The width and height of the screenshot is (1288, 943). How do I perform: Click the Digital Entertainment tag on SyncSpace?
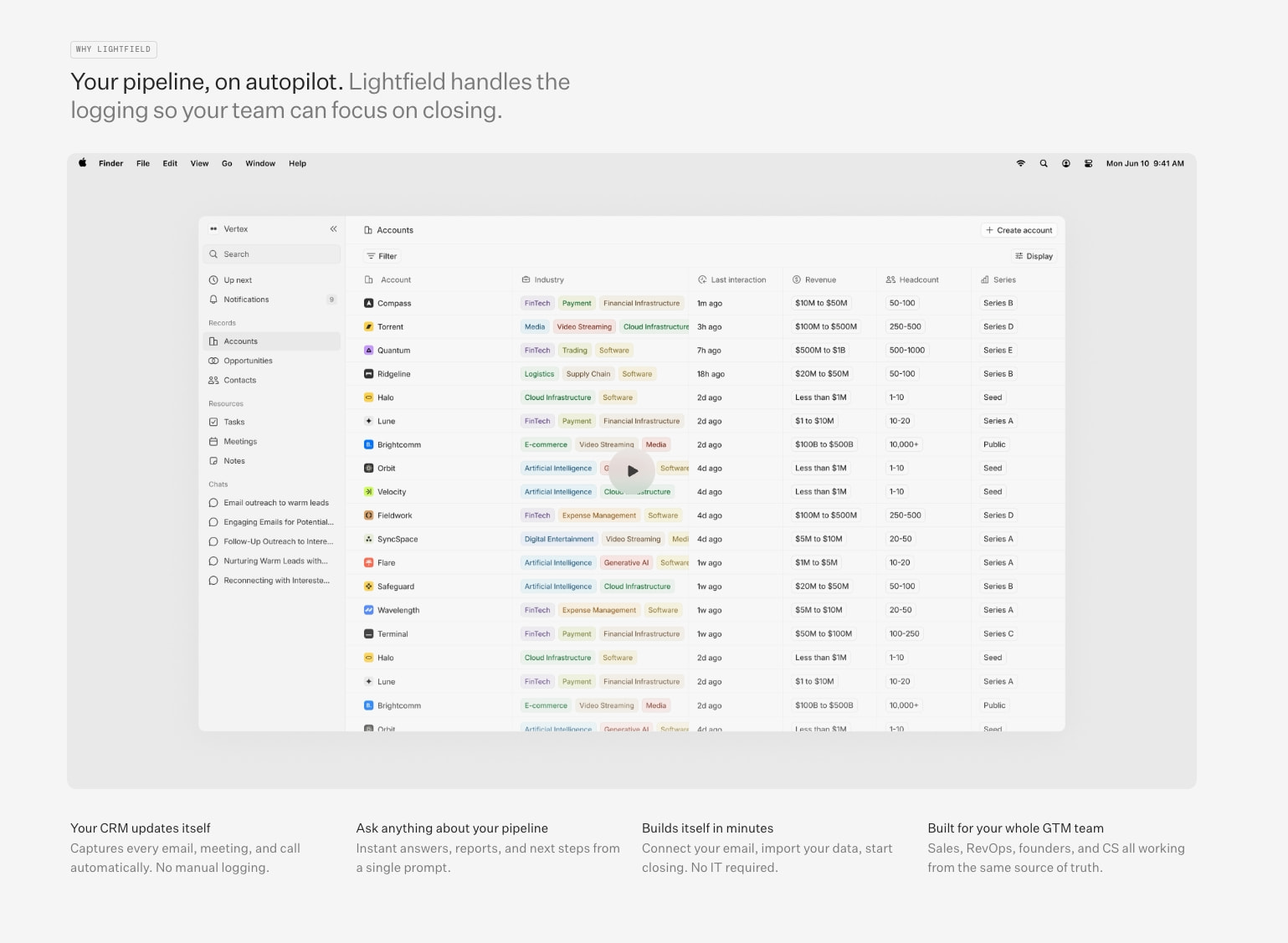(559, 539)
